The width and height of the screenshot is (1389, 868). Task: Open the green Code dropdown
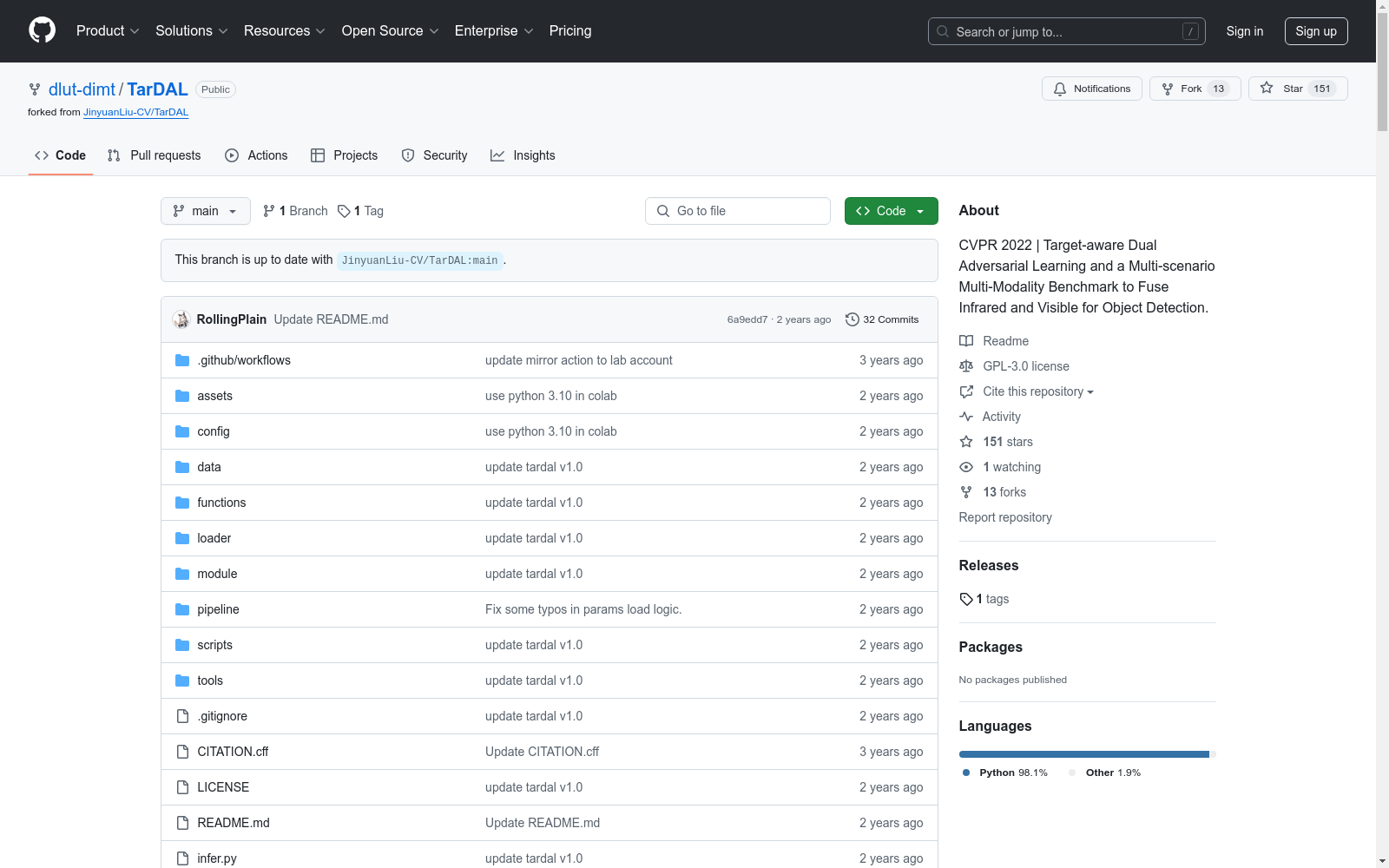click(x=891, y=211)
